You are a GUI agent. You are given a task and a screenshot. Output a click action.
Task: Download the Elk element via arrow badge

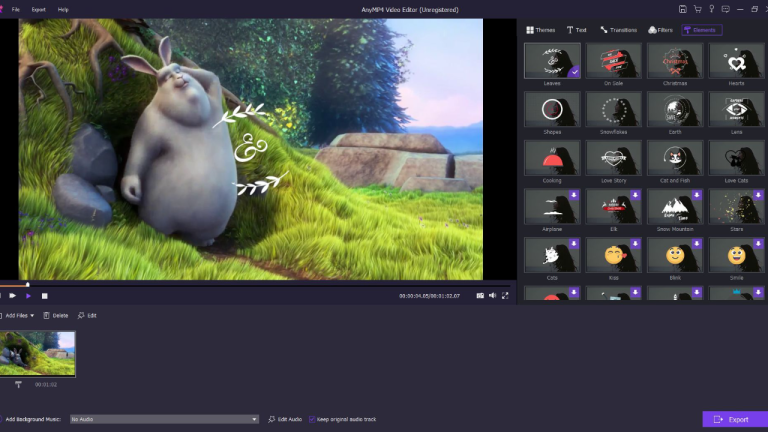pos(635,195)
